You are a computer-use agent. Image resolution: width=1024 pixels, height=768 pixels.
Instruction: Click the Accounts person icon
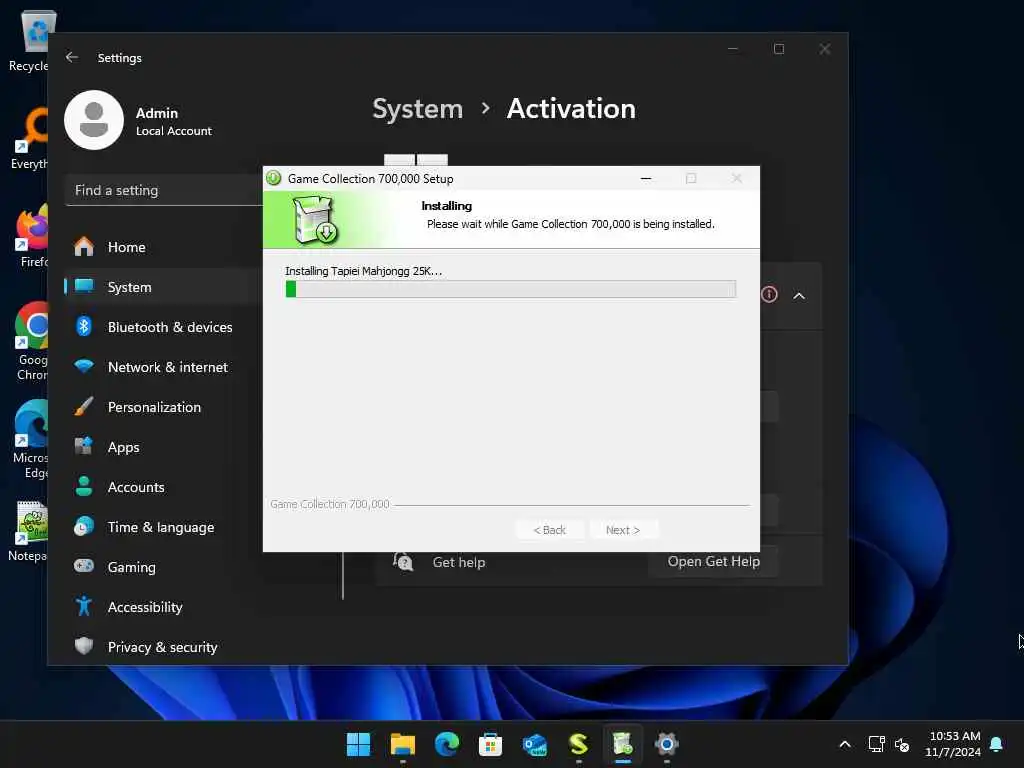(x=84, y=486)
